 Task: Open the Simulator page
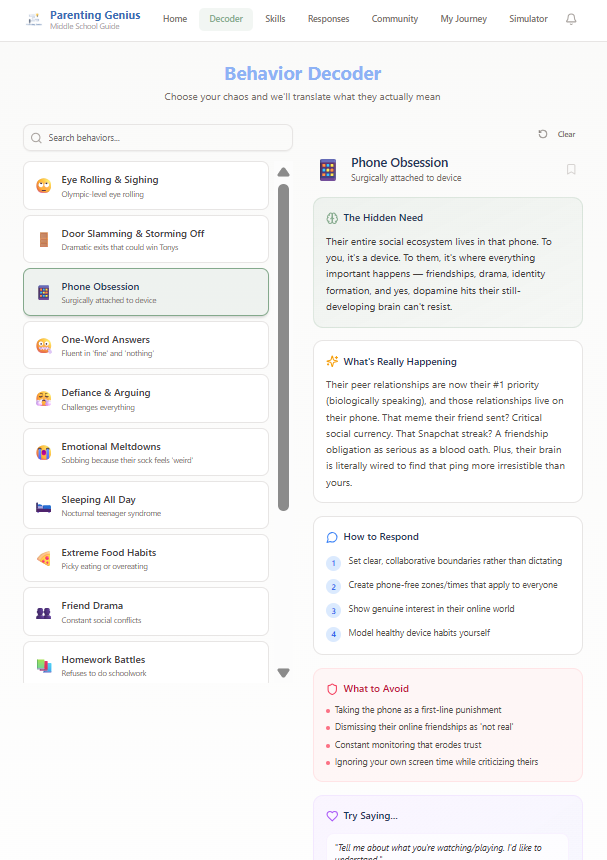coord(528,19)
